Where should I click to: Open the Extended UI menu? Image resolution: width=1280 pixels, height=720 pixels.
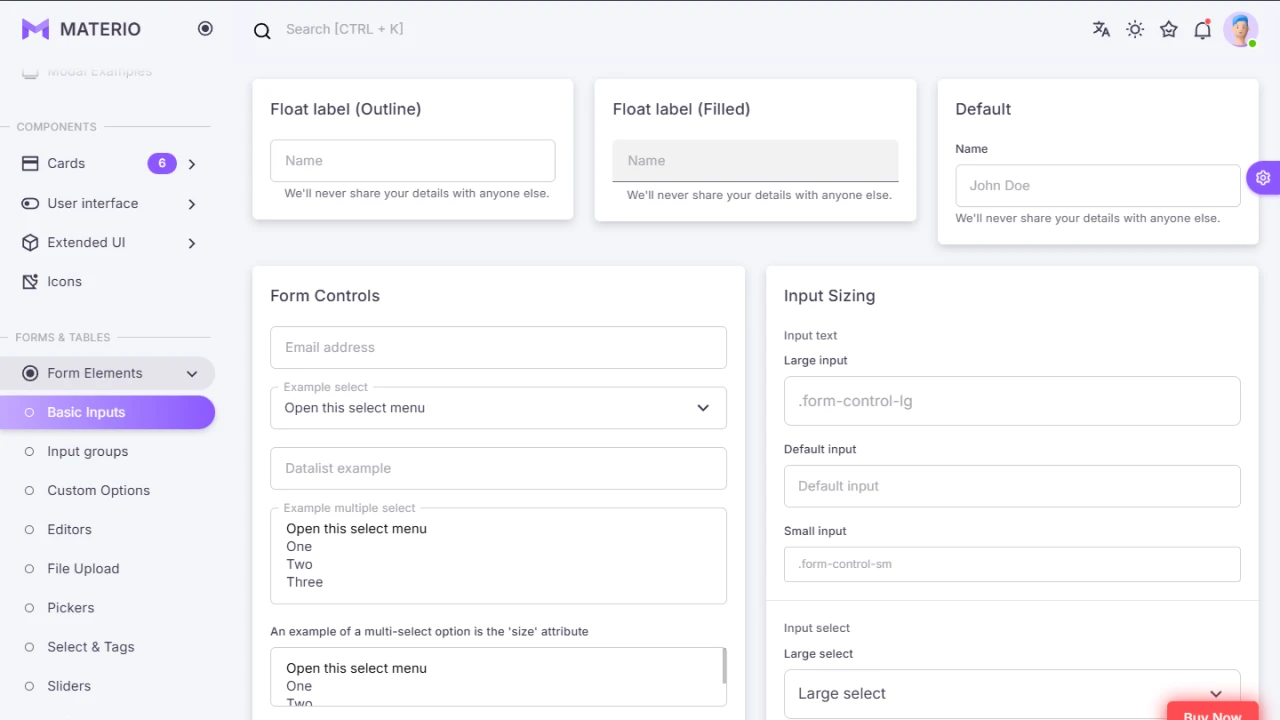tap(191, 242)
